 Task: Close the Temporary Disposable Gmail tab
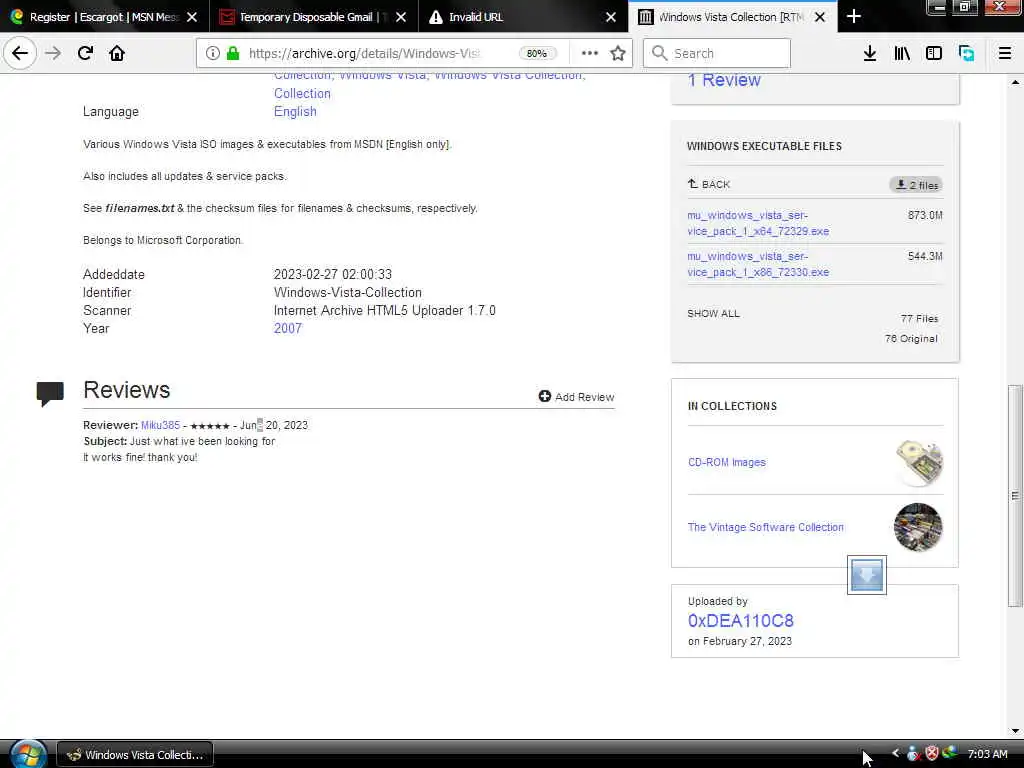pyautogui.click(x=401, y=17)
